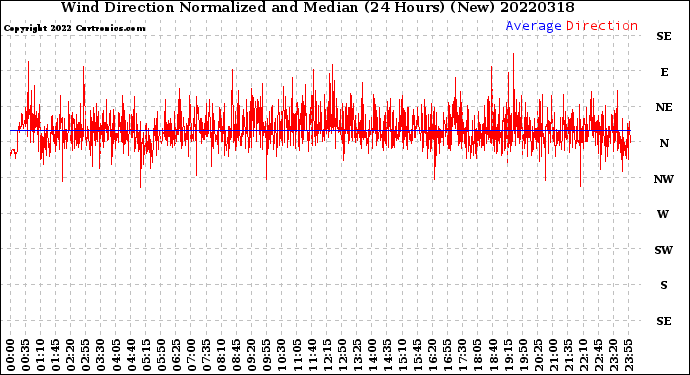Select the 21:35 time axis label

pyautogui.click(x=568, y=355)
